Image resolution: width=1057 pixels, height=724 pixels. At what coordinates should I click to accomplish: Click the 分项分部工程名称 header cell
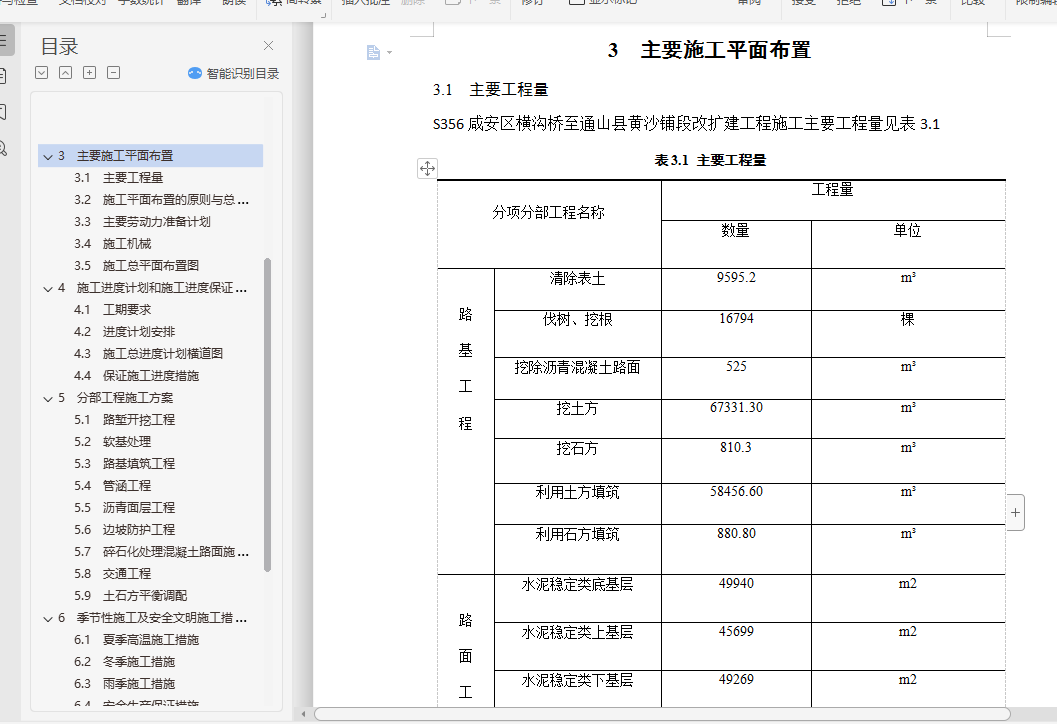pyautogui.click(x=549, y=224)
